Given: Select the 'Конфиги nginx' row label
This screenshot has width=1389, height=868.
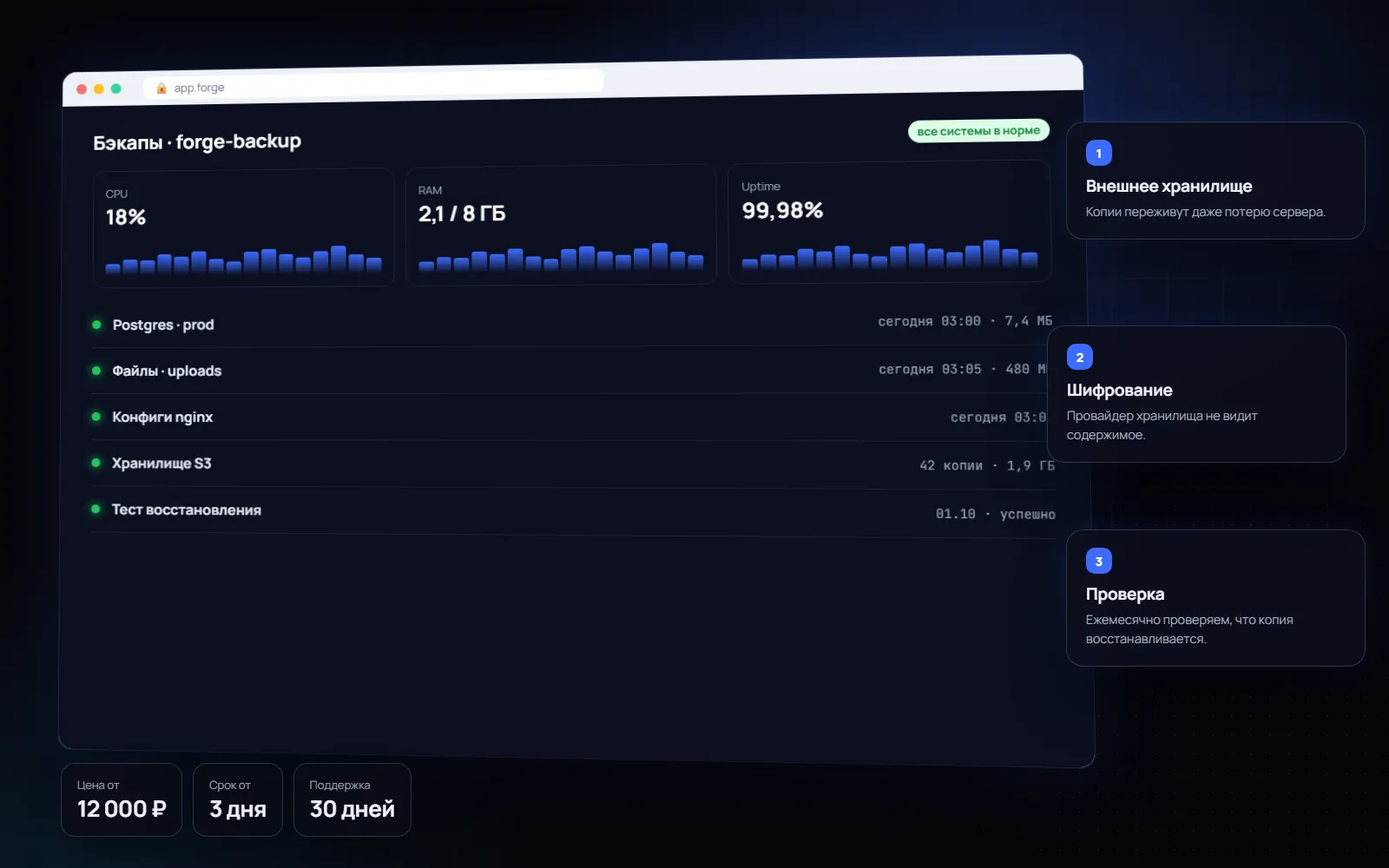Looking at the screenshot, I should (x=162, y=417).
